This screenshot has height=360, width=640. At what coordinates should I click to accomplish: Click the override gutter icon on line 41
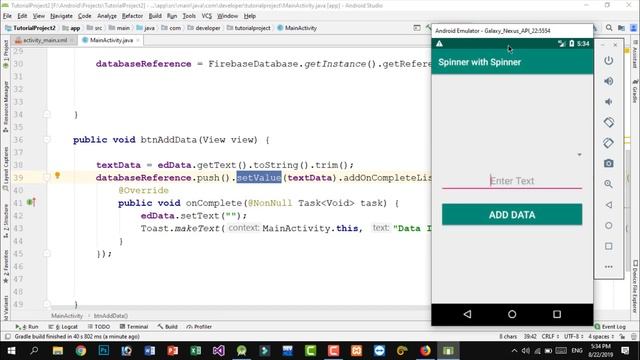click(x=31, y=202)
